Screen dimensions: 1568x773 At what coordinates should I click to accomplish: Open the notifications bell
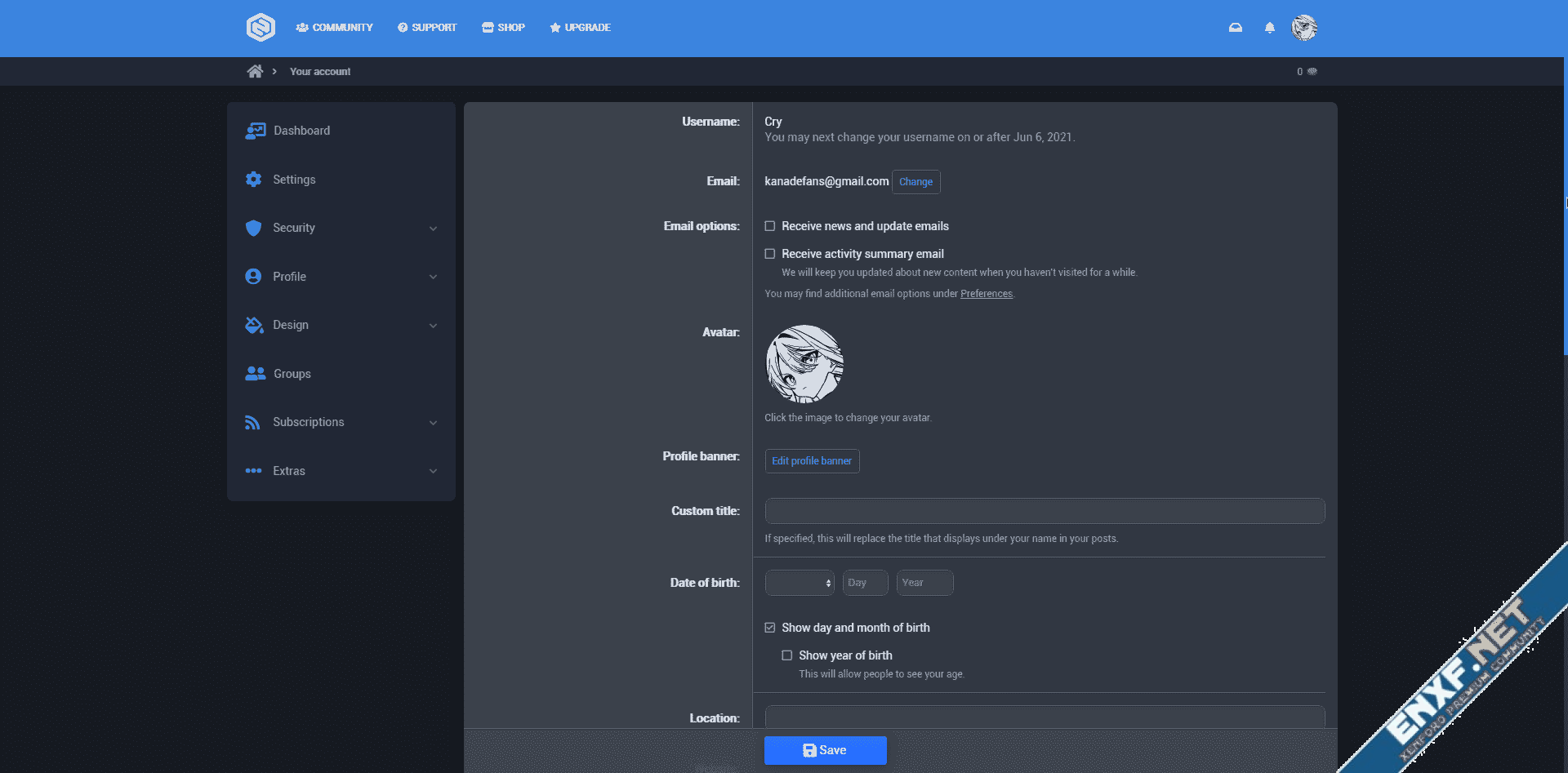click(1269, 28)
